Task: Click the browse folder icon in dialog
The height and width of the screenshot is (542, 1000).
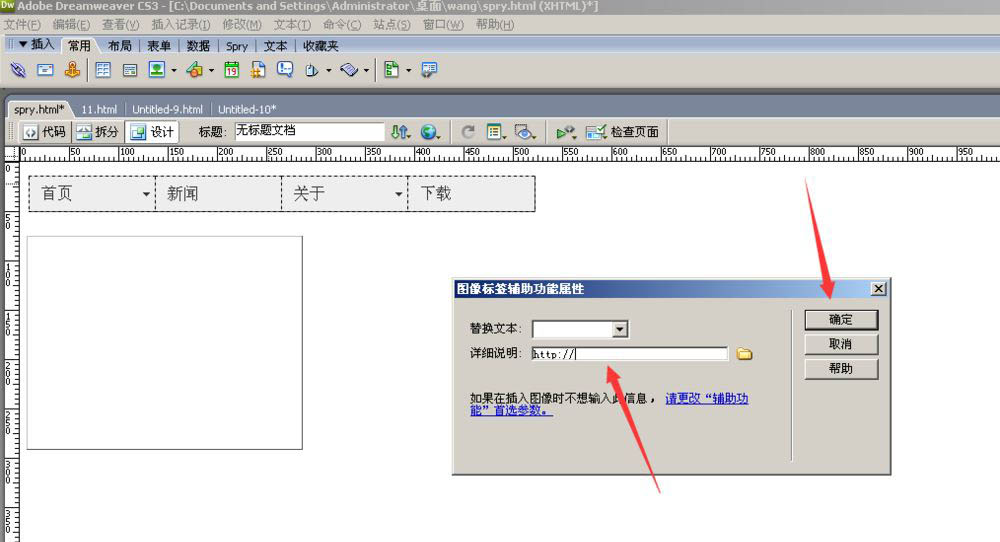Action: pos(744,353)
